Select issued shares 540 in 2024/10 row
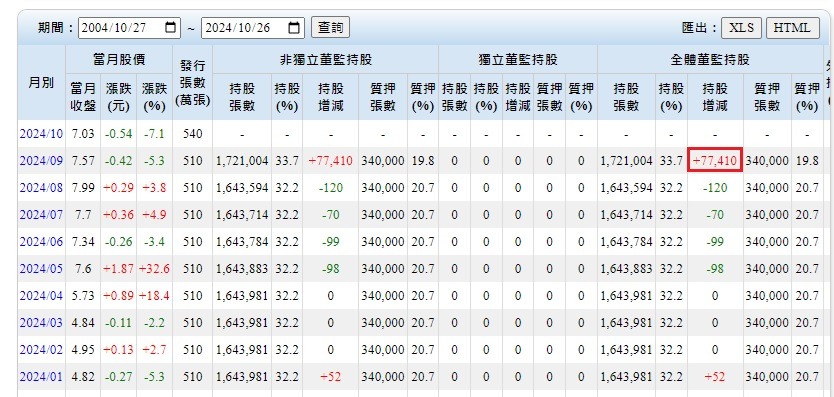This screenshot has width=834, height=397. click(193, 134)
